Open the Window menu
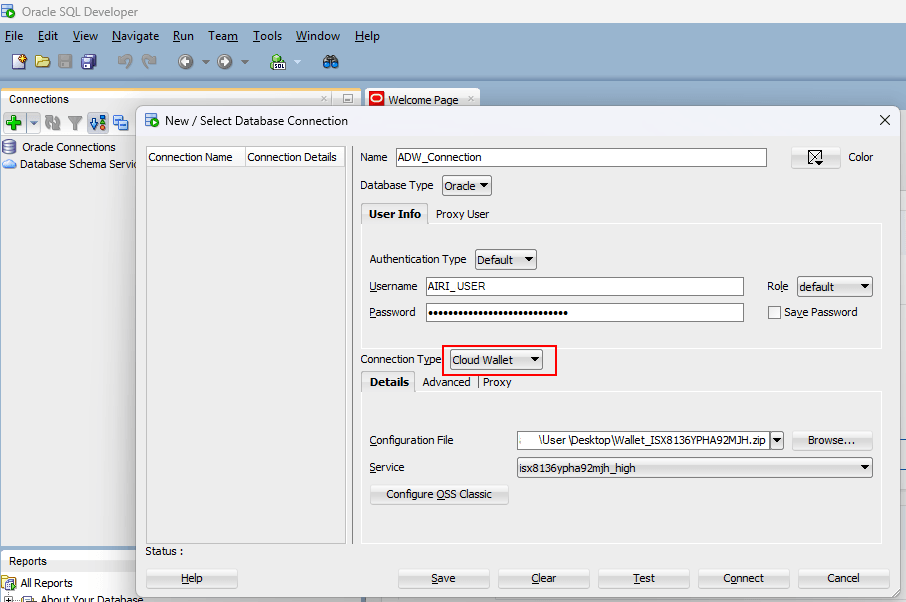 (x=318, y=36)
